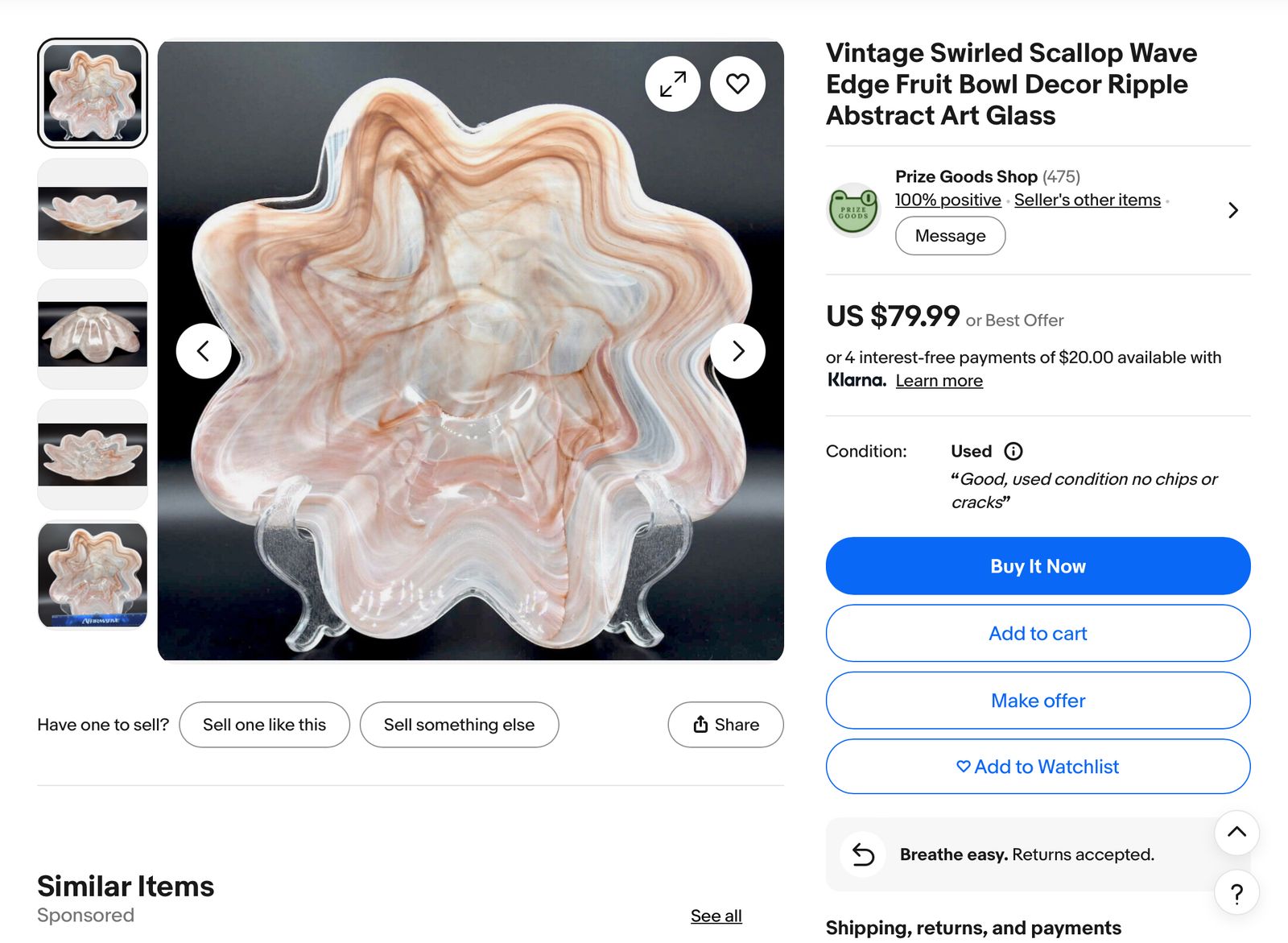Click the back-to-top up arrow icon
This screenshot has height=943, width=1288.
1236,833
